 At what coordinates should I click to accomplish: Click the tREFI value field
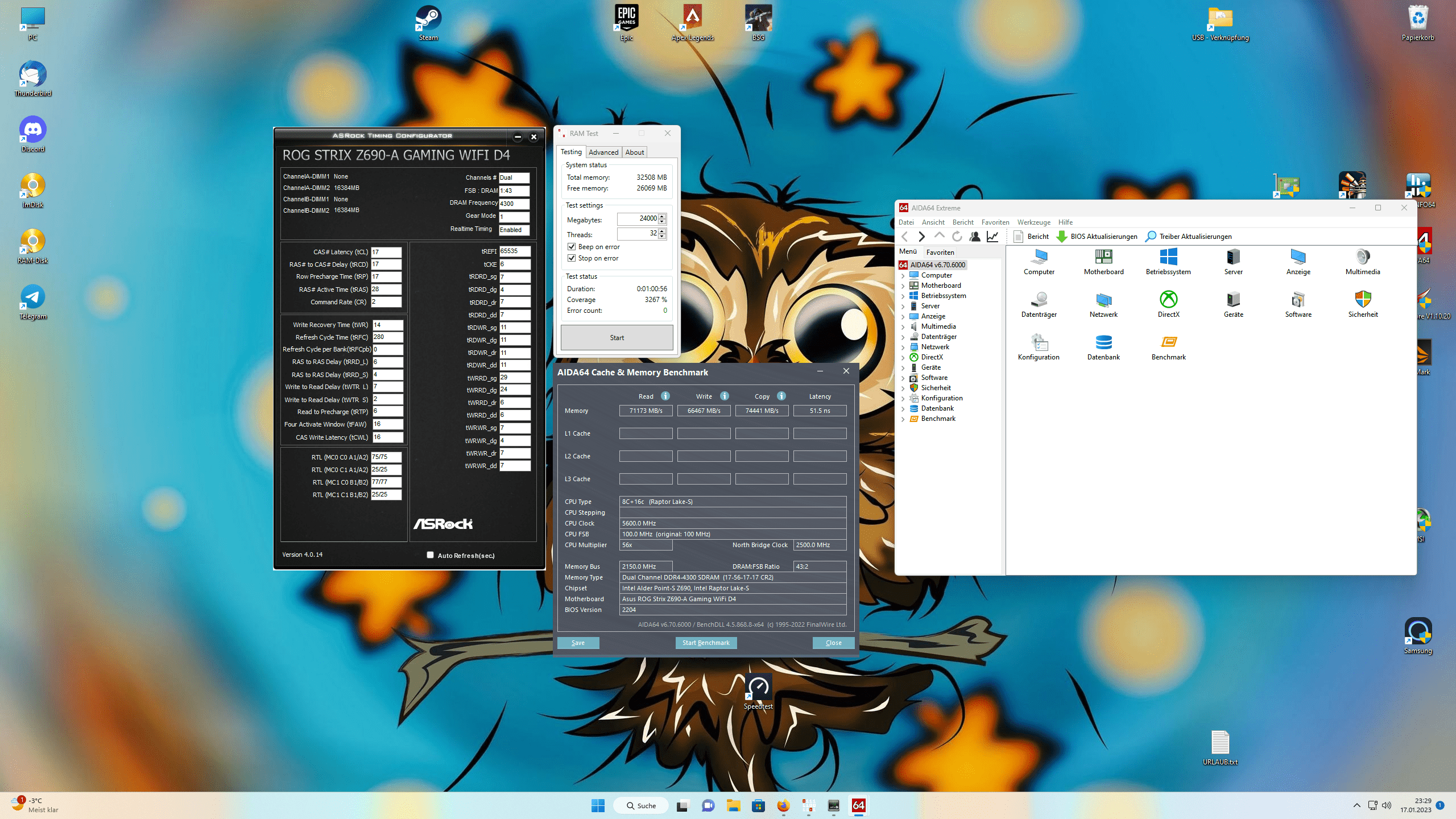pos(515,251)
